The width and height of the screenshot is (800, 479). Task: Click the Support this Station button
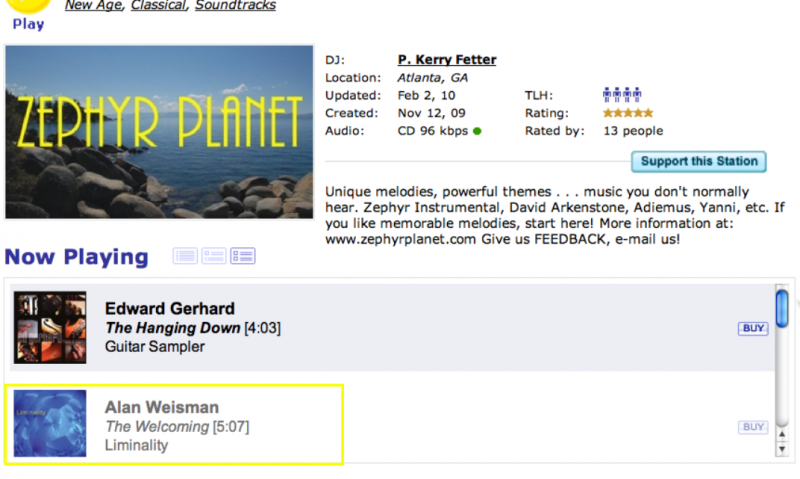tap(699, 162)
